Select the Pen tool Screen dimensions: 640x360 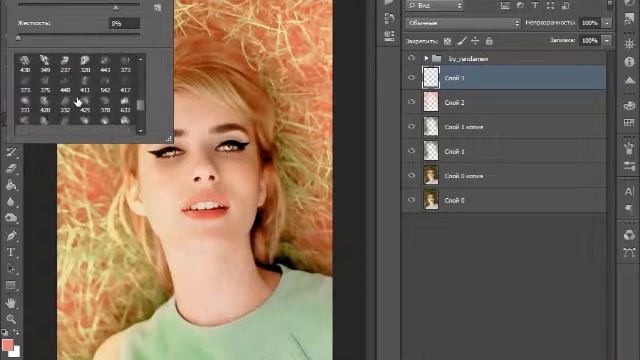(11, 236)
